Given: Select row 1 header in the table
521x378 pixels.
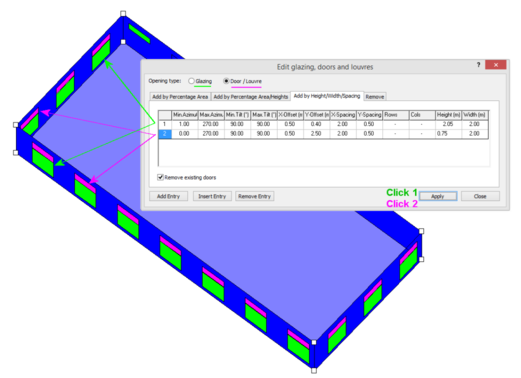Looking at the screenshot, I should 165,124.
